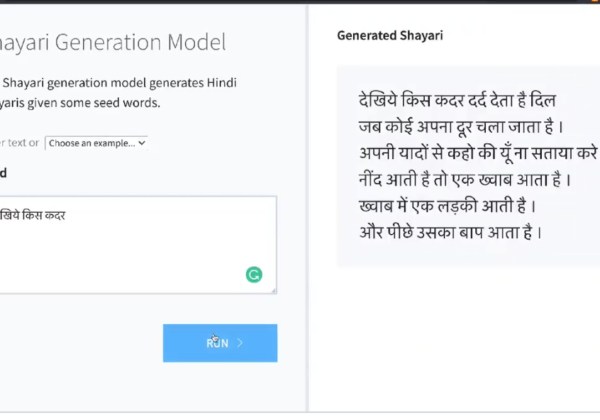Click the 'text or' label beside the dropdown
The height and width of the screenshot is (420, 600).
click(20, 143)
